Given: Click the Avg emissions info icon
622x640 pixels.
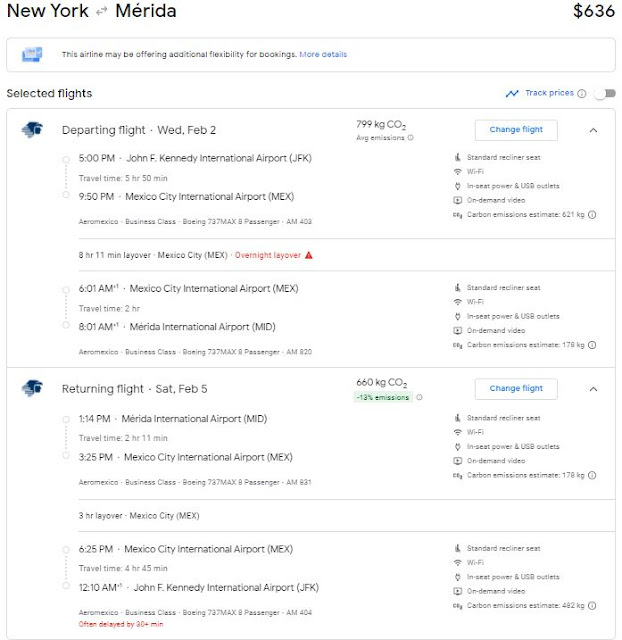Looking at the screenshot, I should point(410,138).
